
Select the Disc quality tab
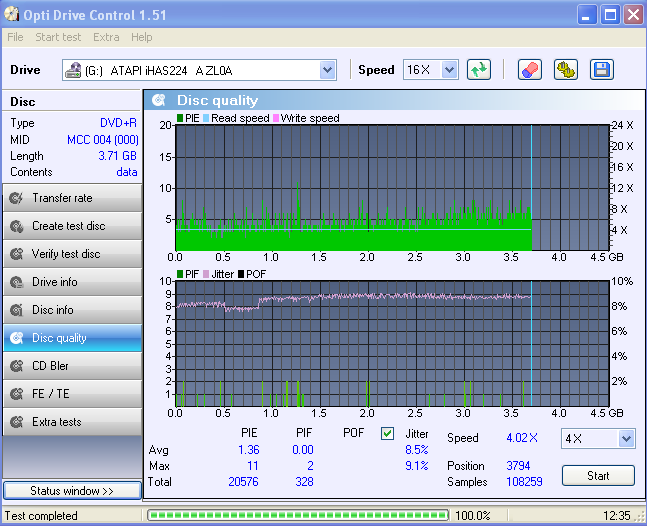click(72, 338)
